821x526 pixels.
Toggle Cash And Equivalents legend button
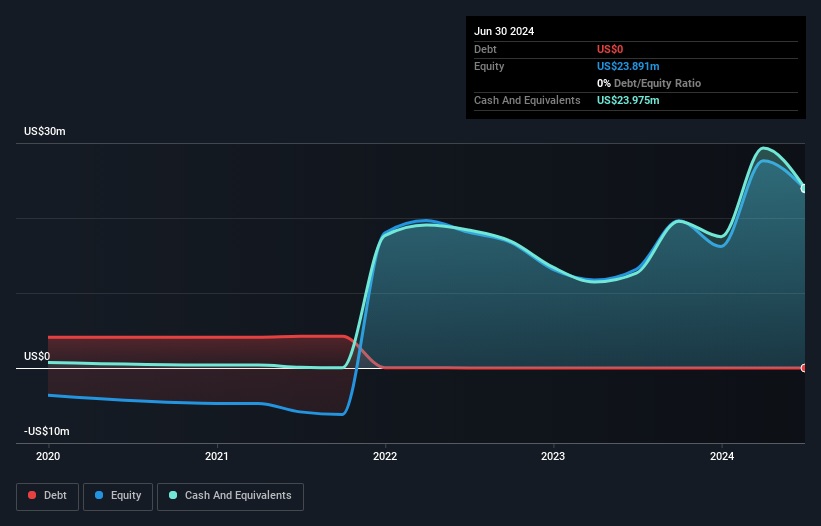click(x=230, y=496)
